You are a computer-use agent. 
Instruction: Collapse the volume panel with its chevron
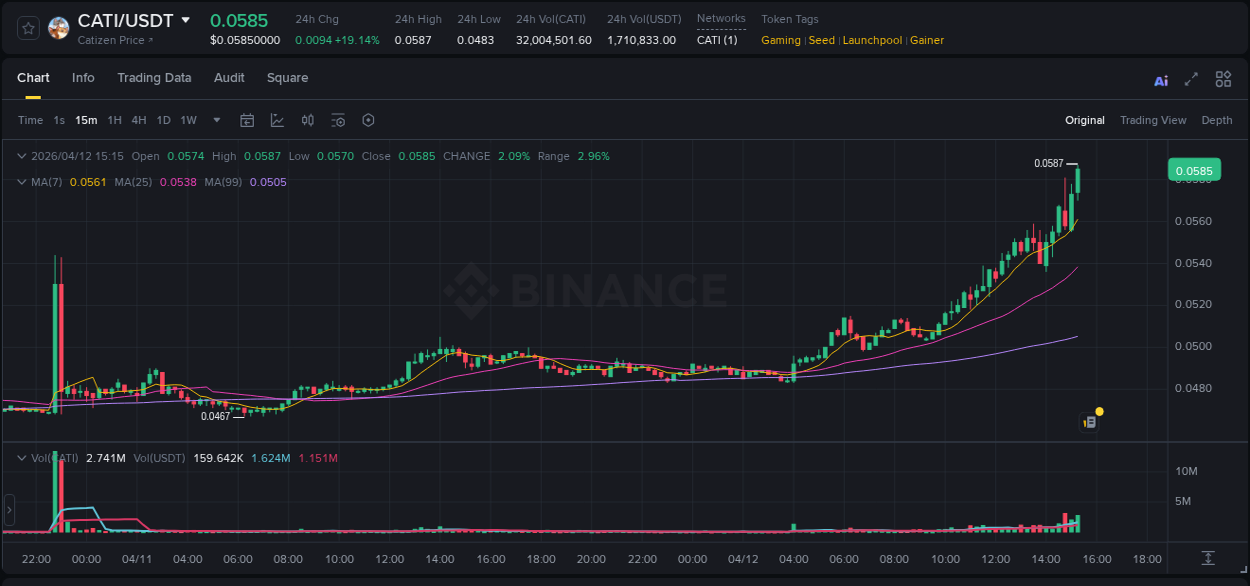(20, 457)
